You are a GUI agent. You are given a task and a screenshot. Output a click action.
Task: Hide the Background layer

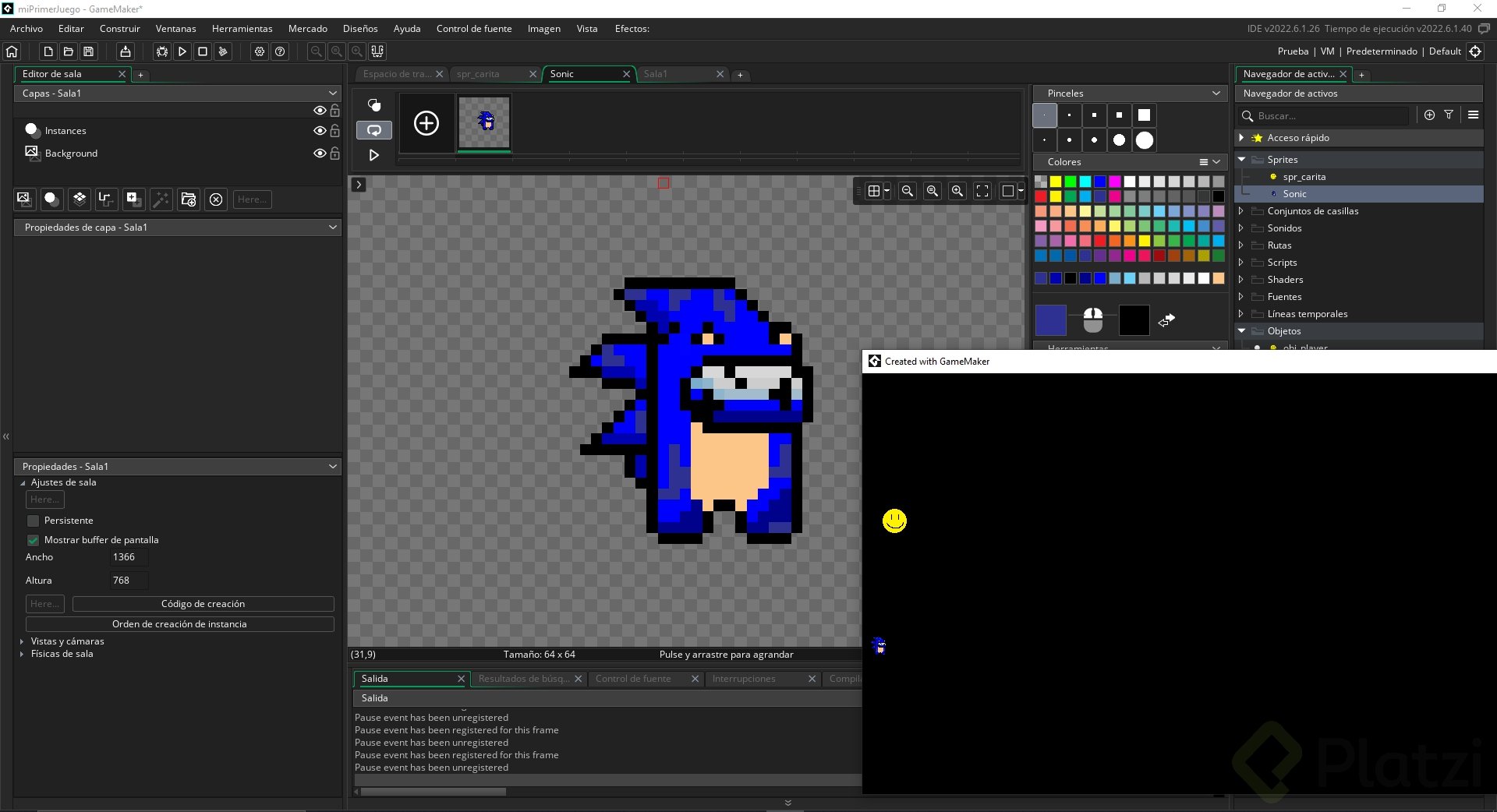(320, 154)
